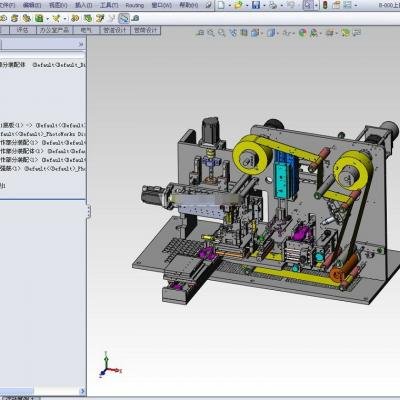The height and width of the screenshot is (400, 400).
Task: Open the 工具 menu
Action: 109,5
